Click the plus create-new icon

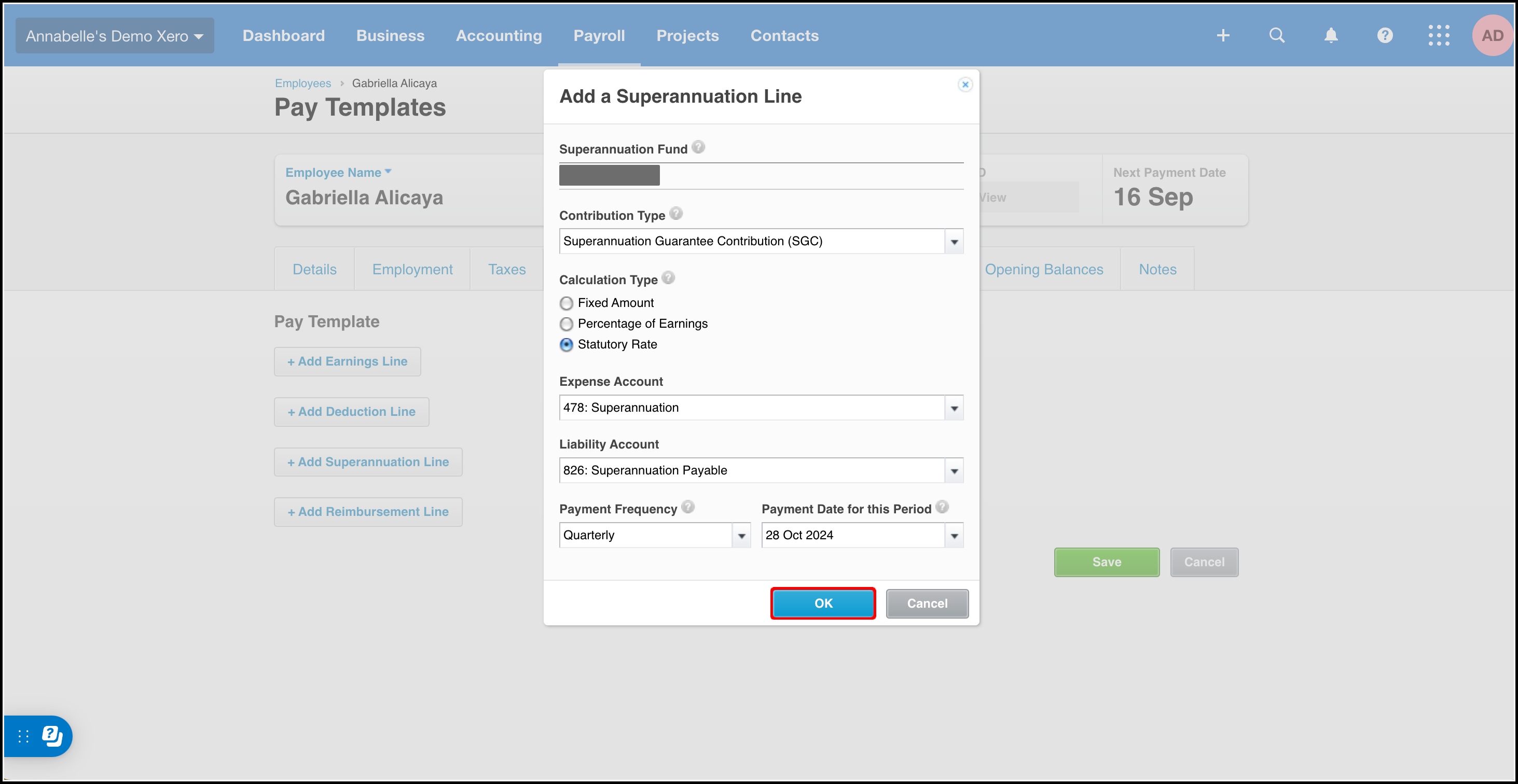(1223, 35)
